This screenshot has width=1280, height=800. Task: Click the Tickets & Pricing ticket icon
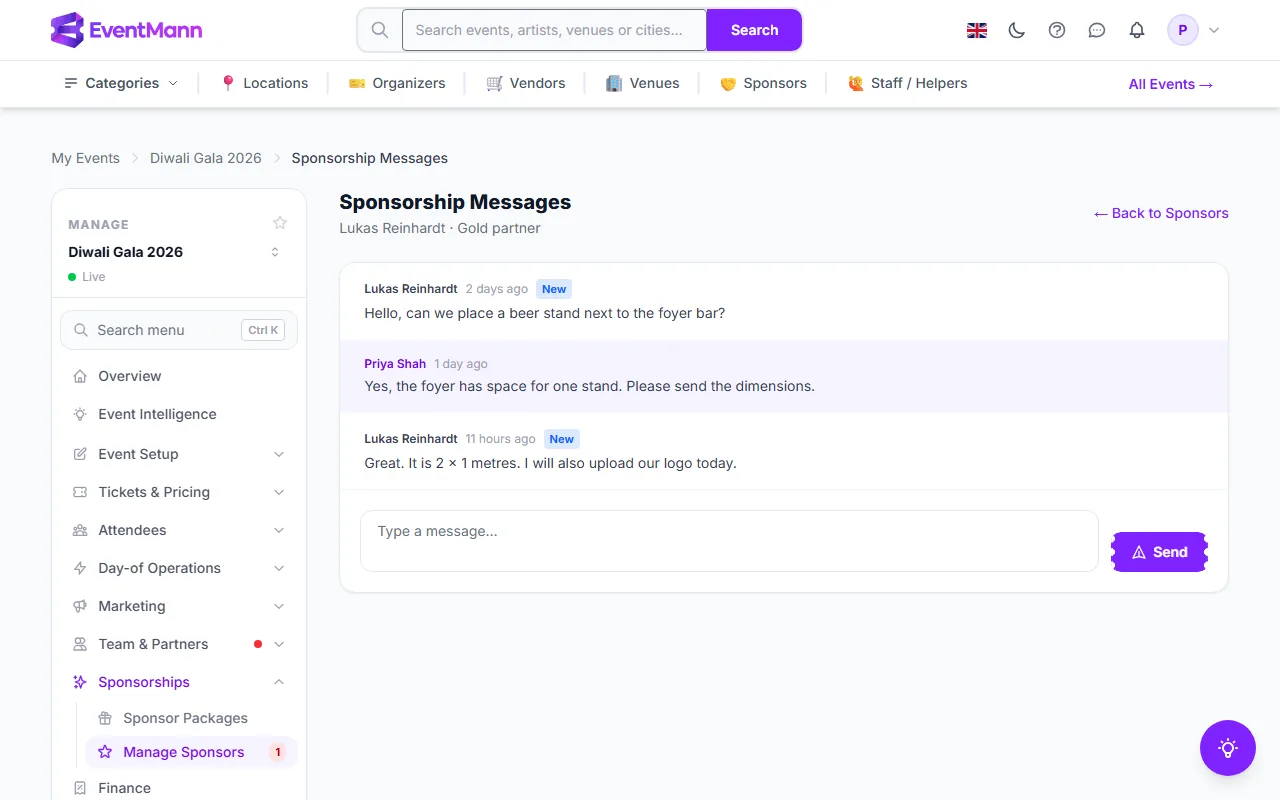(80, 492)
